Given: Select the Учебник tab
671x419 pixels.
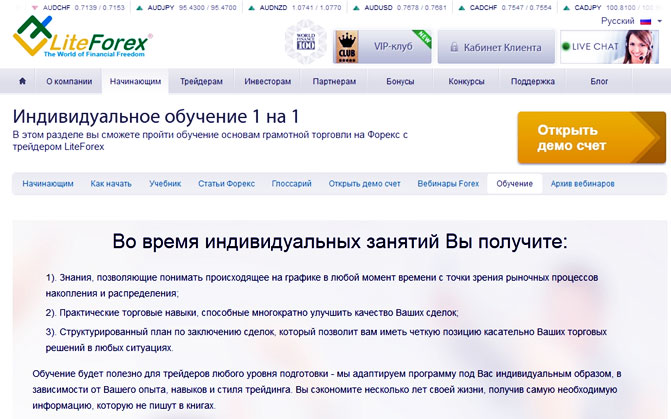Looking at the screenshot, I should [165, 184].
